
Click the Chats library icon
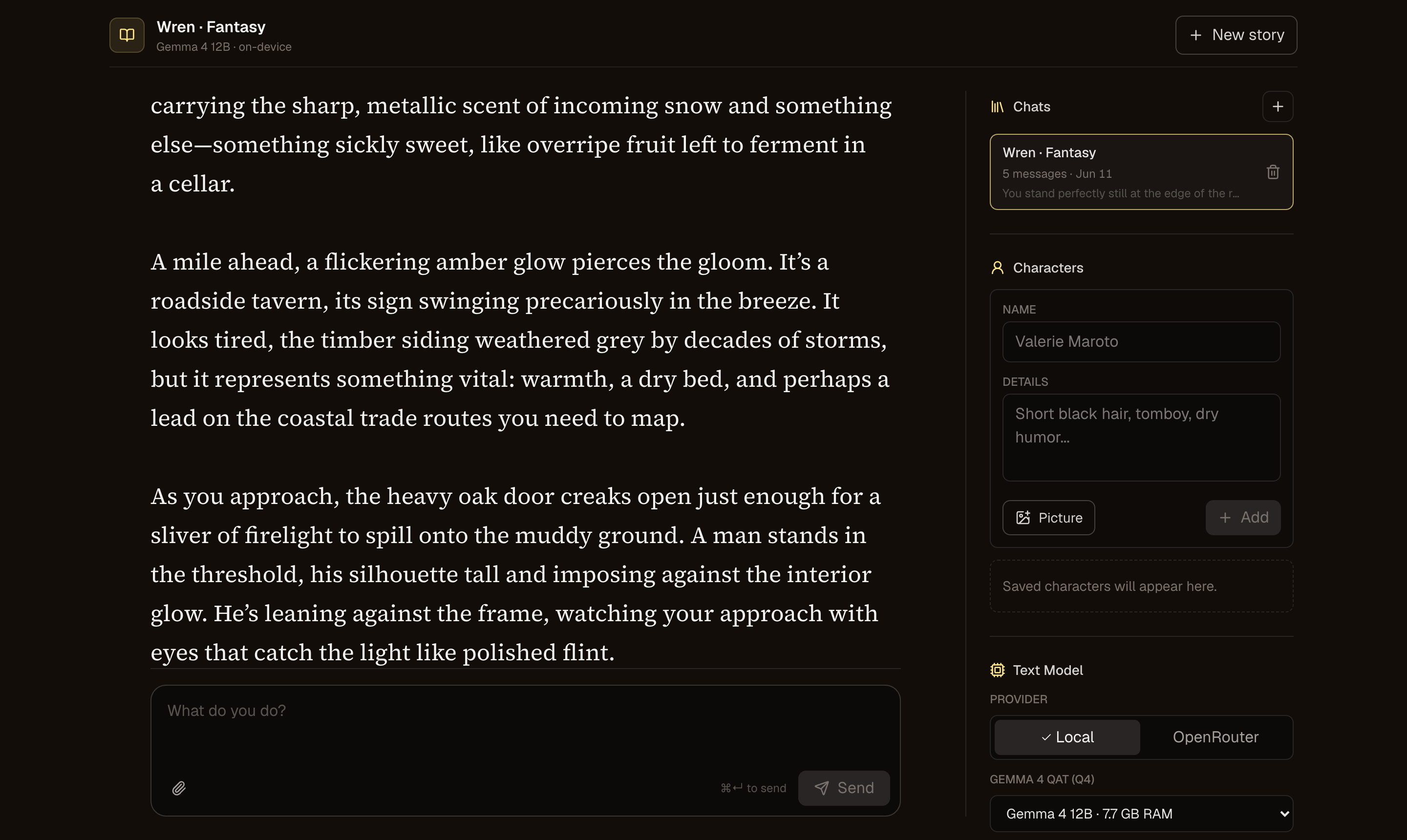pyautogui.click(x=997, y=106)
